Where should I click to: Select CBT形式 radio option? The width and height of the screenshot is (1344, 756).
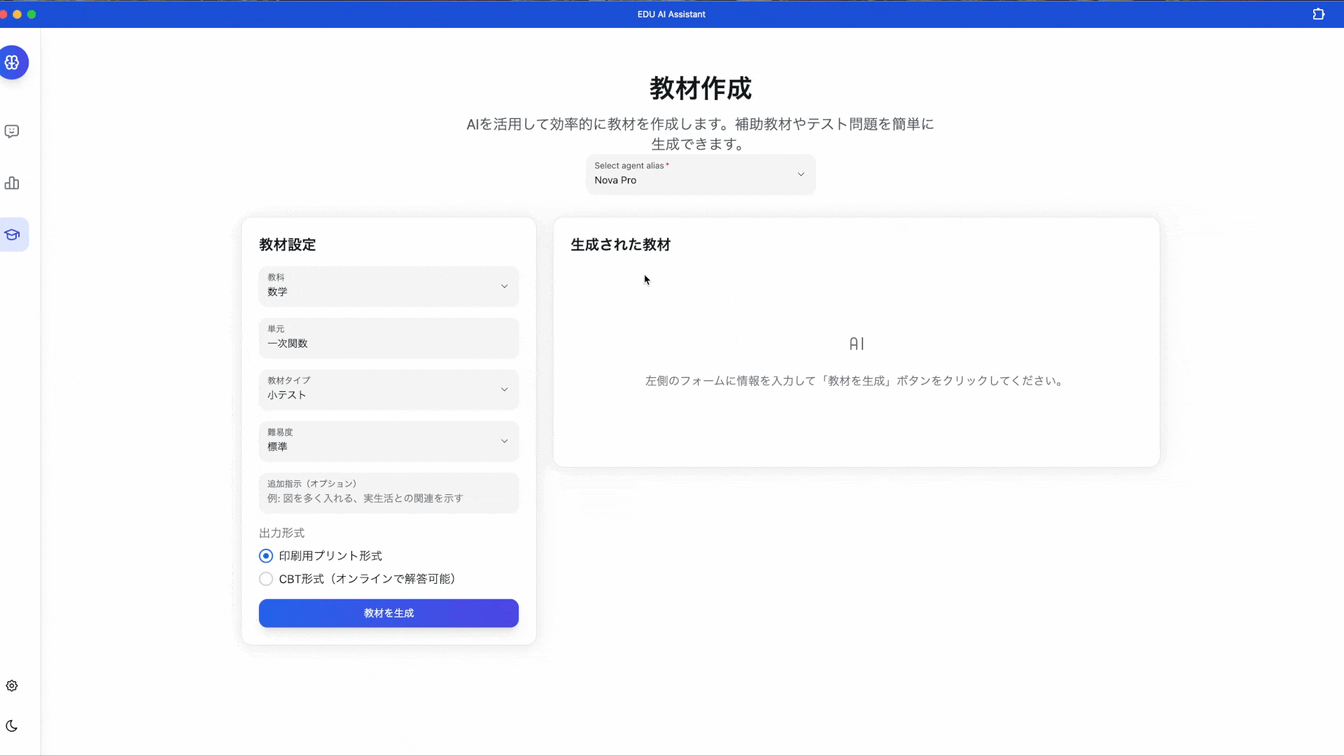pyautogui.click(x=266, y=579)
